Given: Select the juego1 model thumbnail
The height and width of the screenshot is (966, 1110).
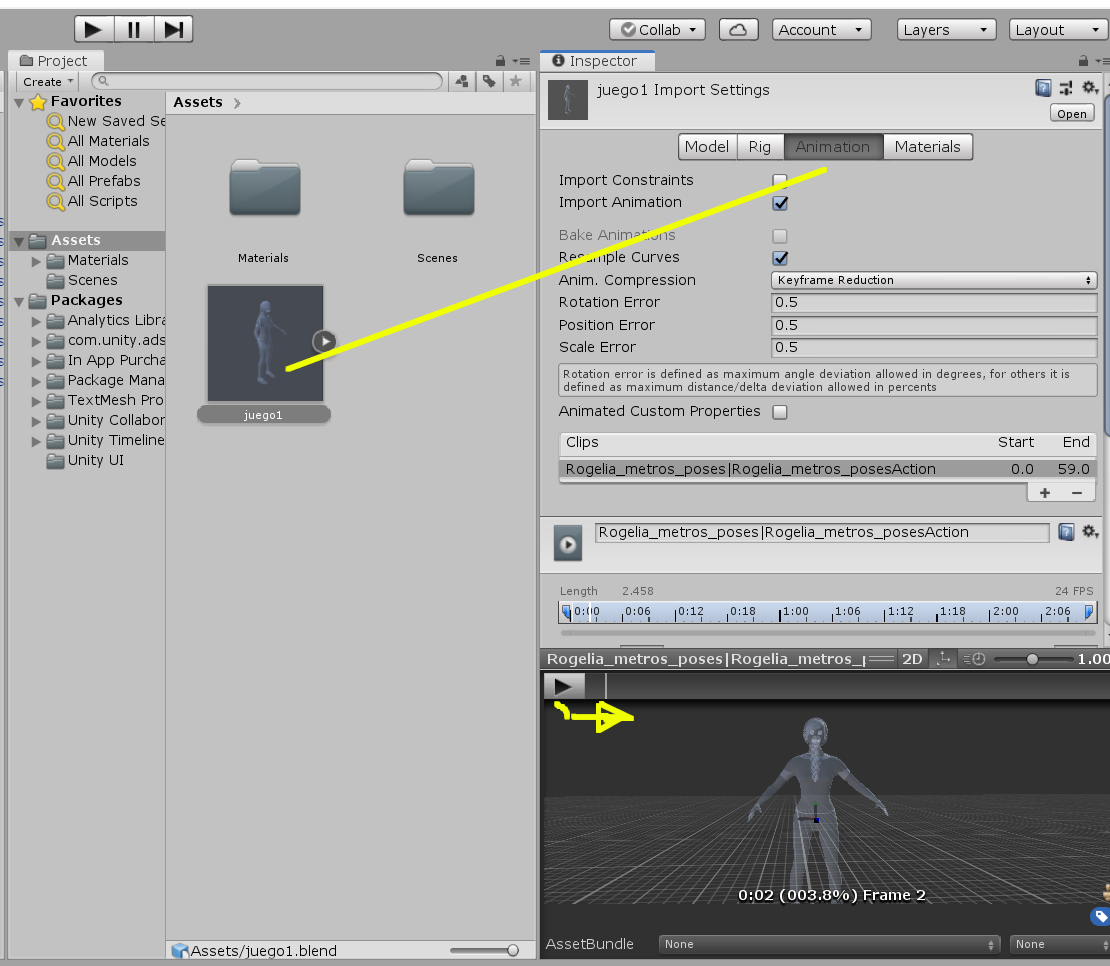Looking at the screenshot, I should (265, 343).
